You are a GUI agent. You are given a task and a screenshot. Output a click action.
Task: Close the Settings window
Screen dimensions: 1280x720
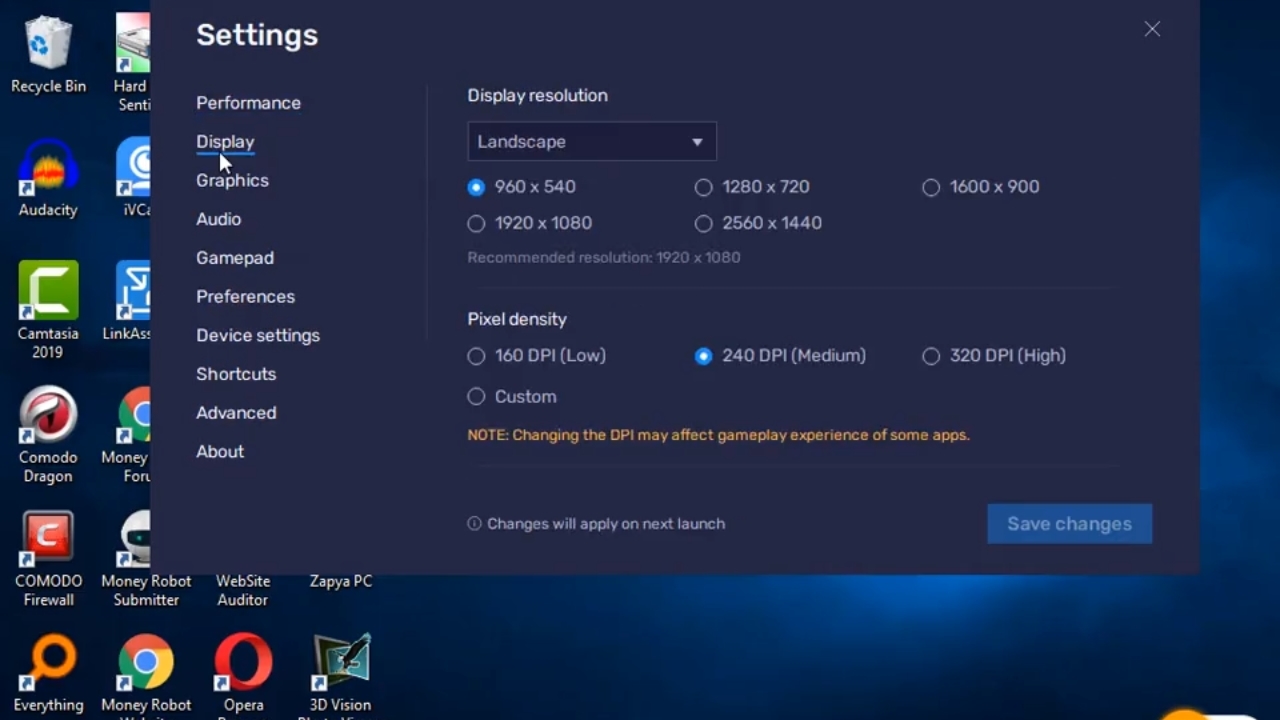point(1152,30)
